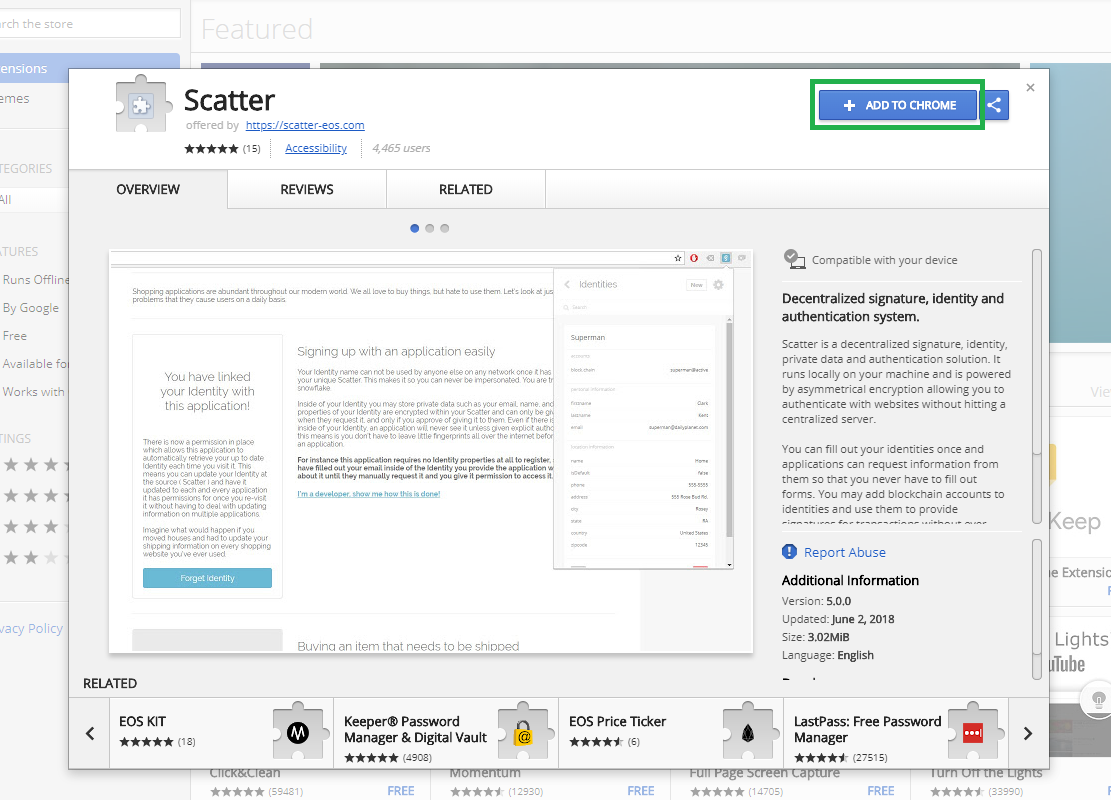This screenshot has height=800, width=1111.
Task: Select Extensions in the store sidebar
Action: pyautogui.click(x=89, y=69)
